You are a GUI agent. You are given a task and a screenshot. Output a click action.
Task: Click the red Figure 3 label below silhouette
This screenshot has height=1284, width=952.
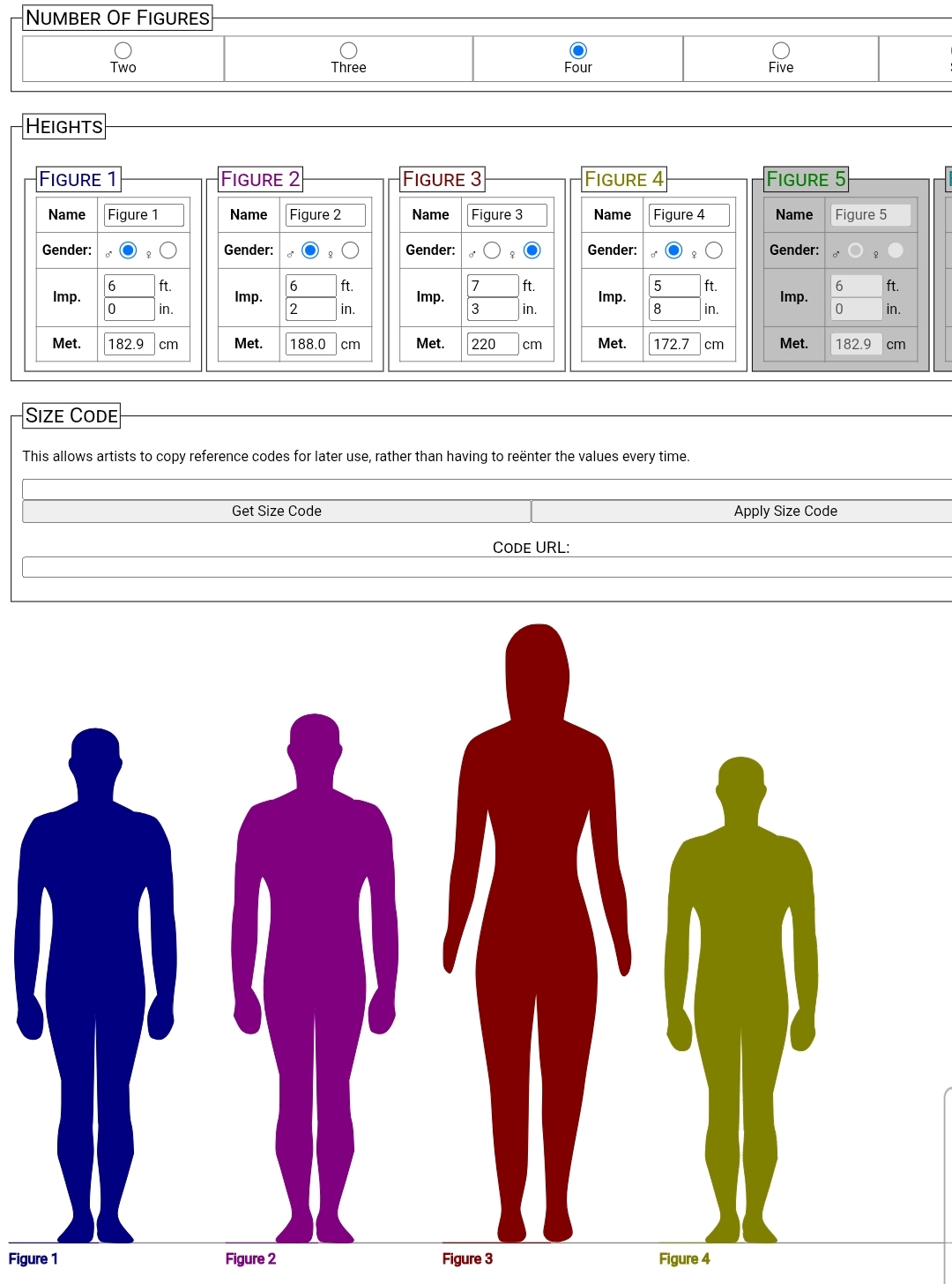click(x=467, y=1259)
